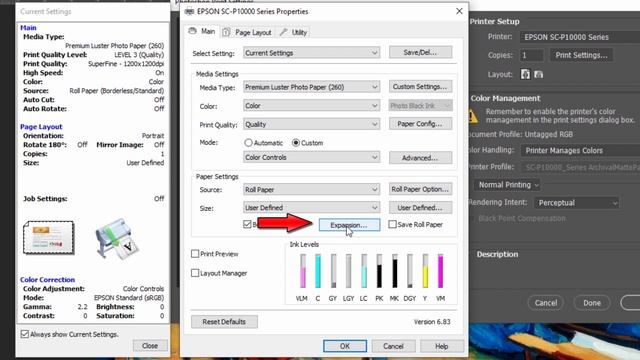Open the Normal Printing dropdown
640x360 pixels.
point(507,185)
